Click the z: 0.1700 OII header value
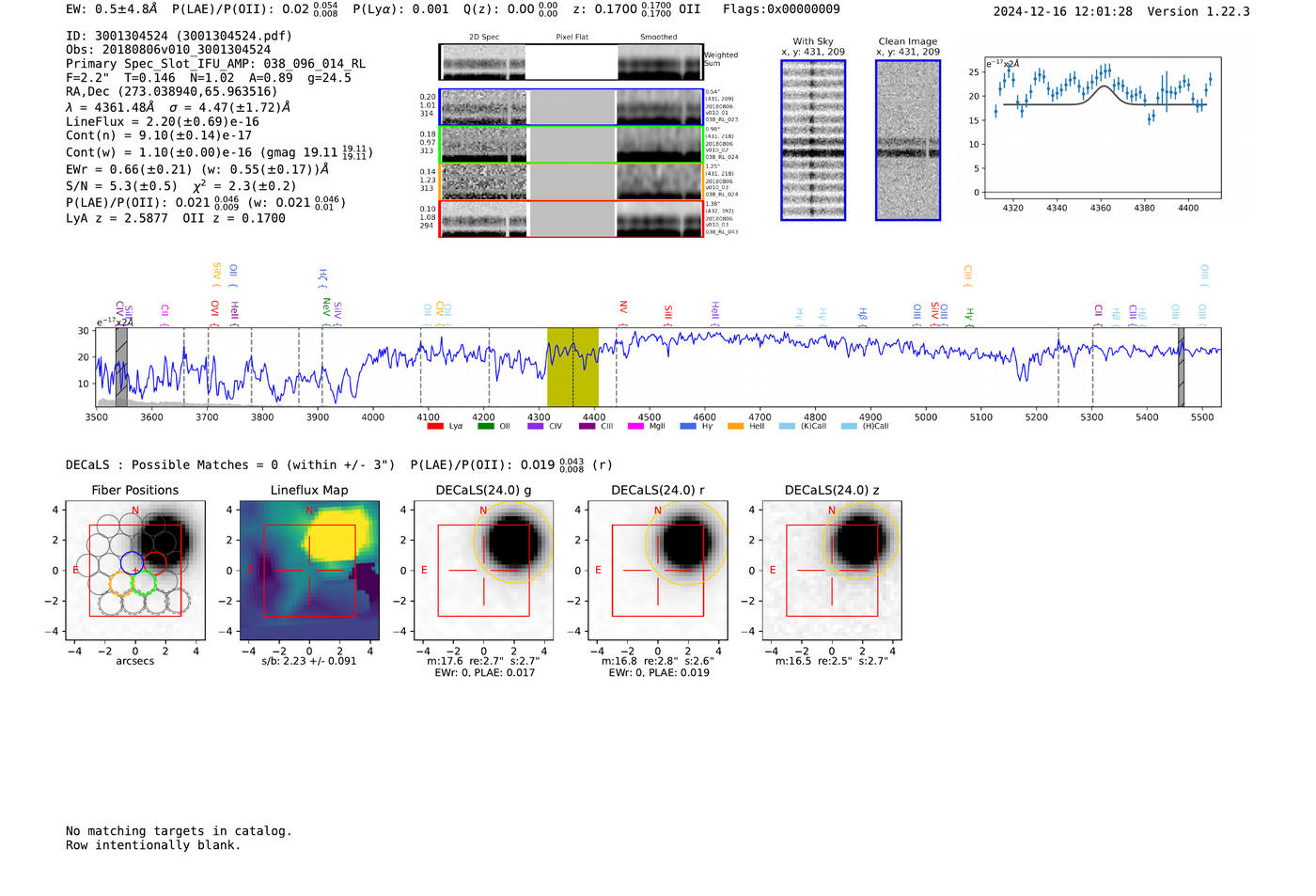The image size is (1316, 896). point(636,9)
